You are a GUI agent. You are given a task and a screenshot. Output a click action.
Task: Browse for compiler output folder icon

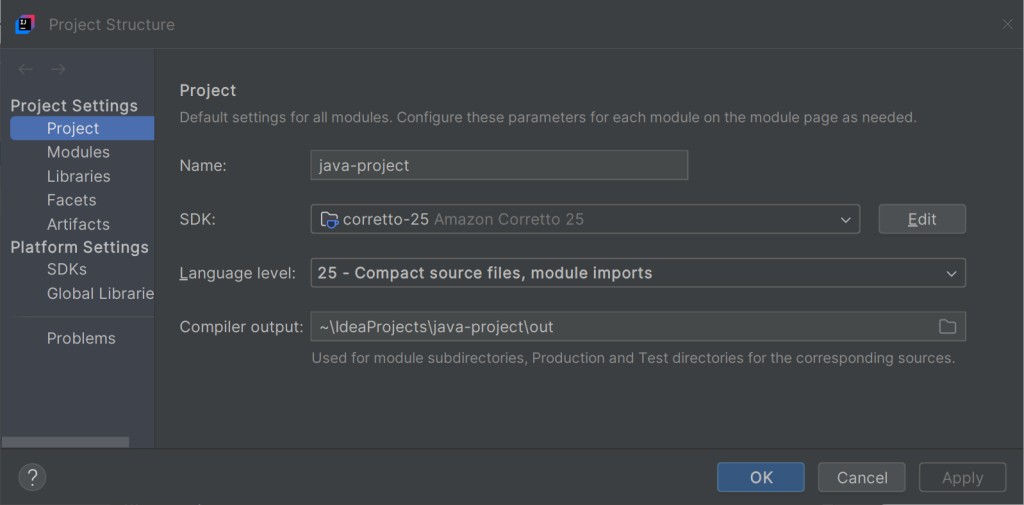coord(946,327)
